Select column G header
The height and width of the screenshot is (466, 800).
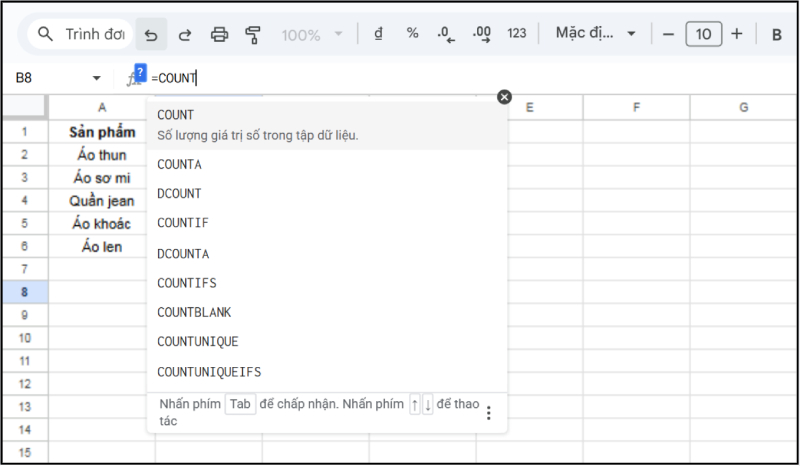pos(743,108)
